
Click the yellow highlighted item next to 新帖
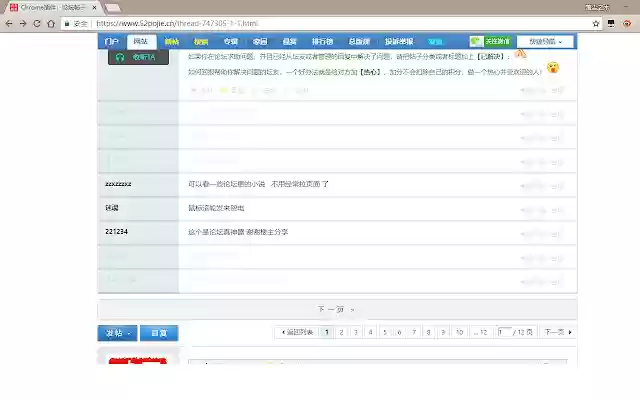pos(201,42)
